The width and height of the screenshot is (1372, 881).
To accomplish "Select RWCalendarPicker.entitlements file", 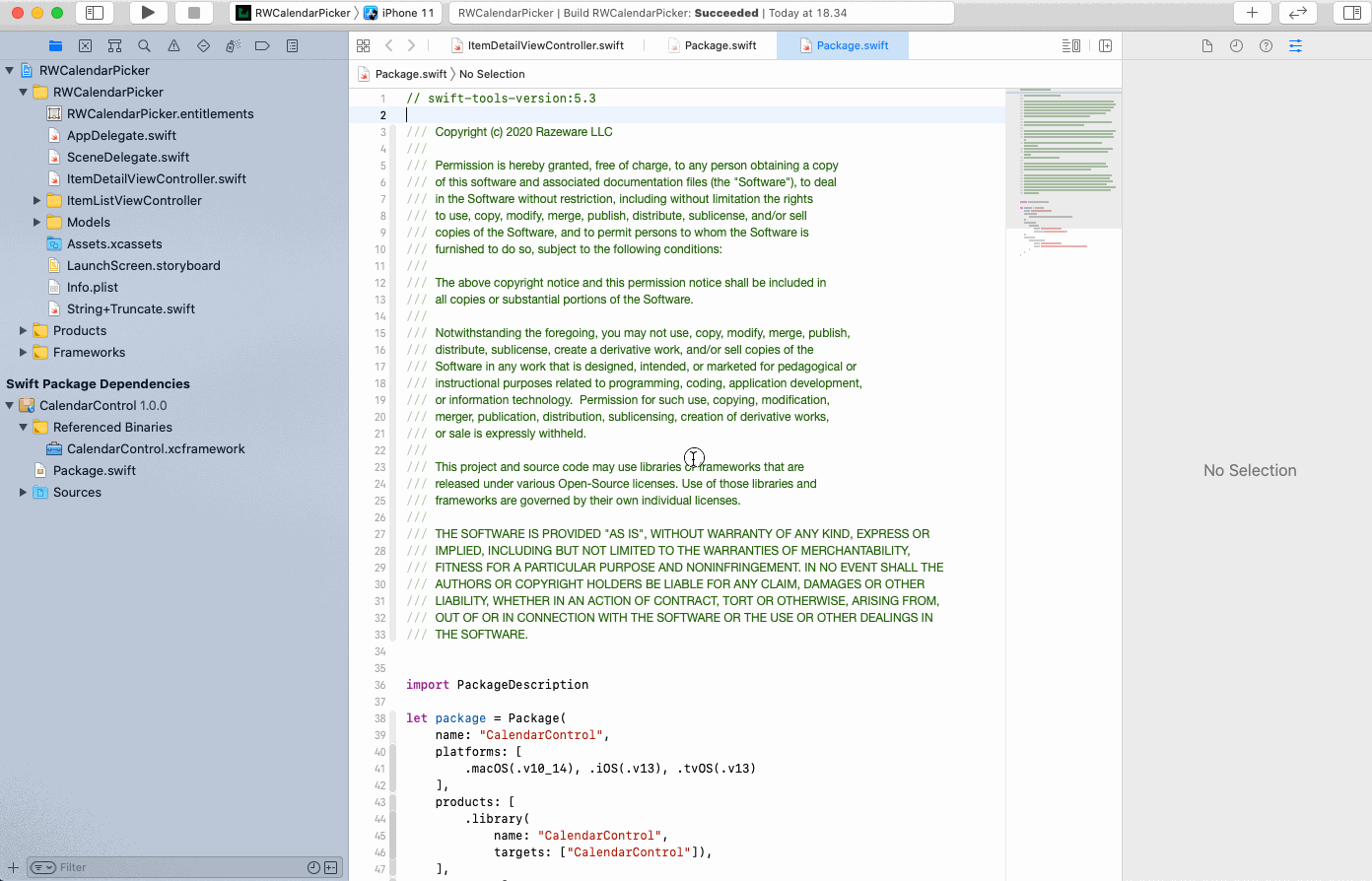I will tap(160, 113).
